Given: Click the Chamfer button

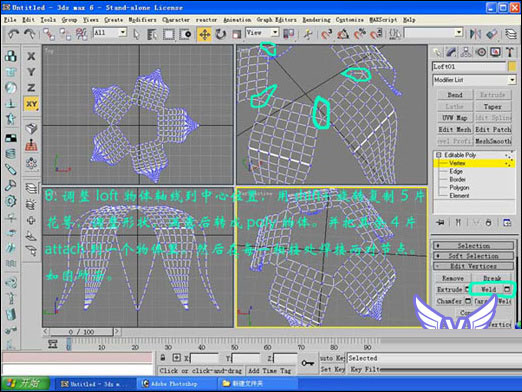Looking at the screenshot, I should [x=449, y=301].
